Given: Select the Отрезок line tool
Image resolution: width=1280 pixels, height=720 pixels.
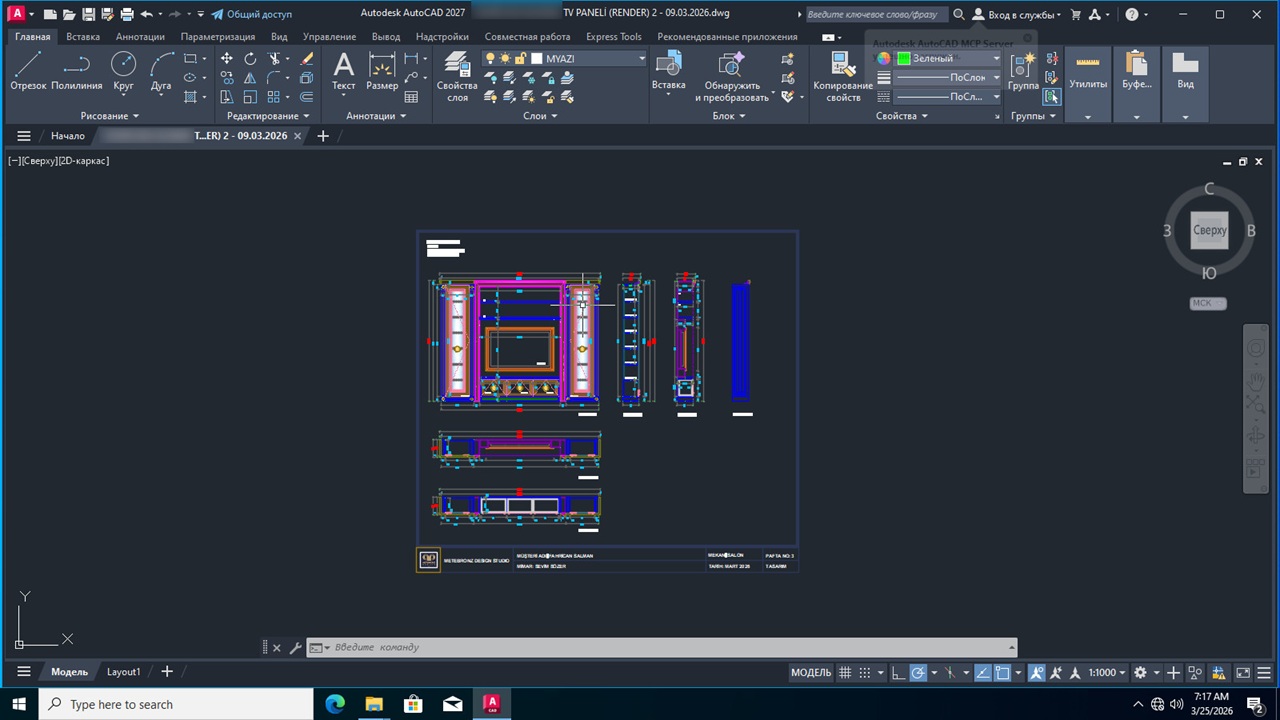Looking at the screenshot, I should 28,72.
